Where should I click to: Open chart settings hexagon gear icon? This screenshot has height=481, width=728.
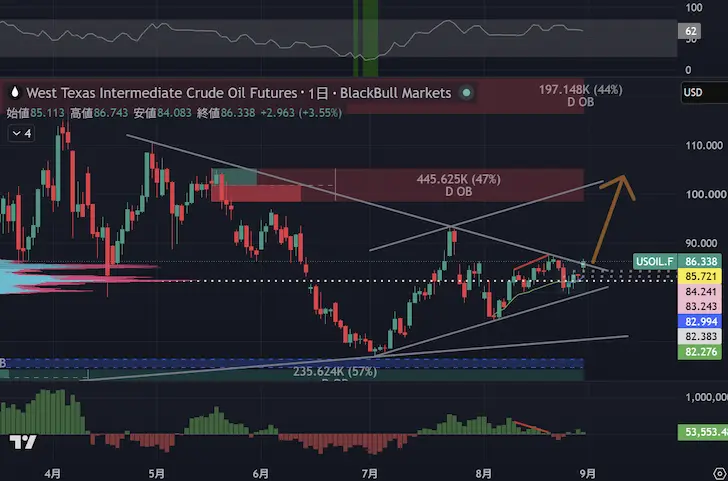point(722,475)
